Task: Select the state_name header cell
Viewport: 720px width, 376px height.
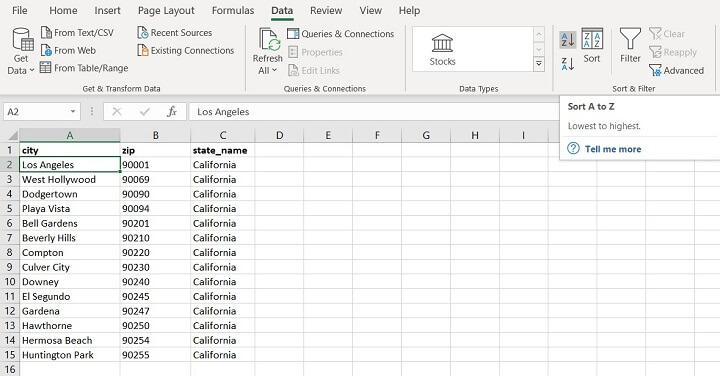Action: (223, 150)
